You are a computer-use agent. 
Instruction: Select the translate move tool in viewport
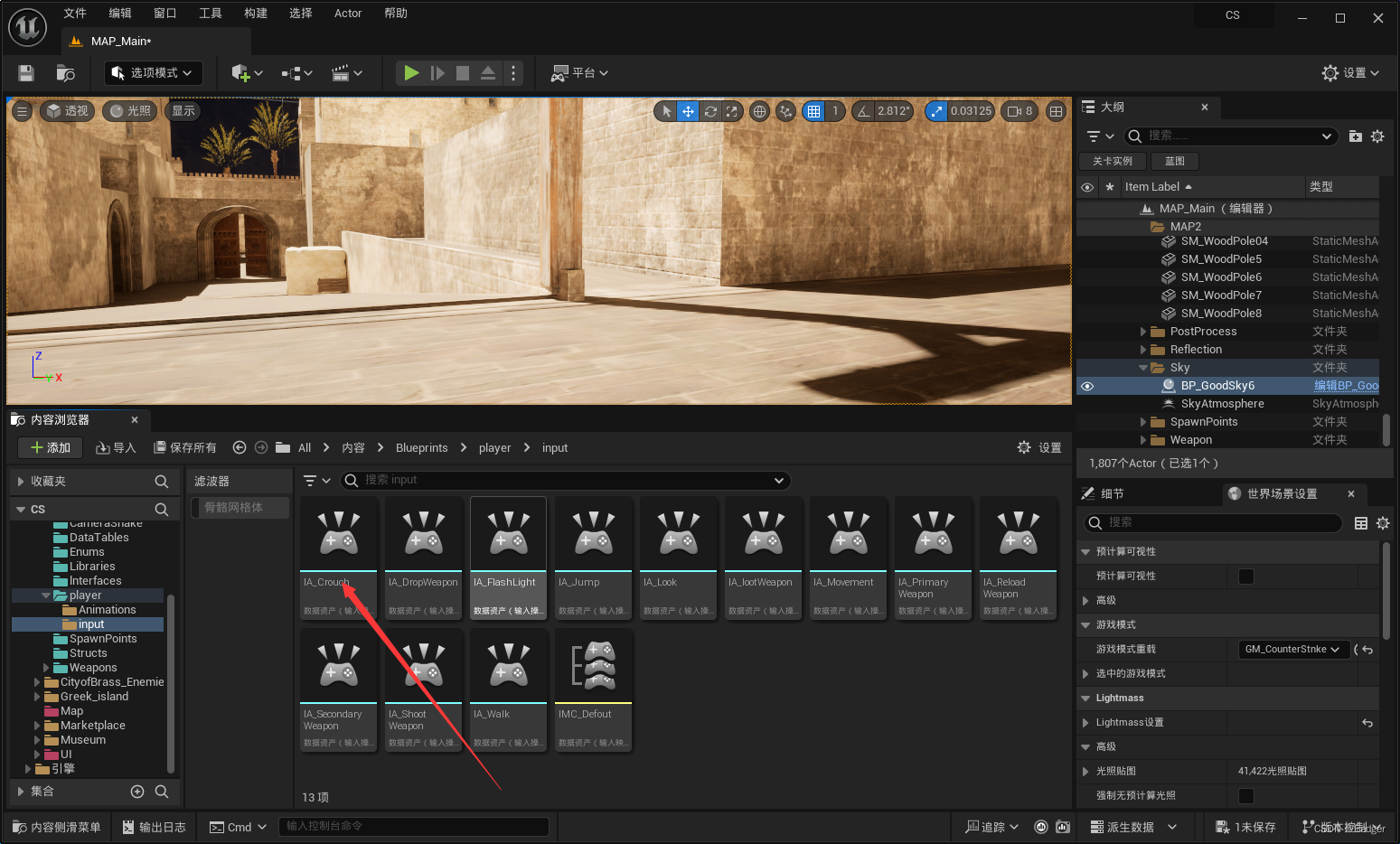(688, 111)
